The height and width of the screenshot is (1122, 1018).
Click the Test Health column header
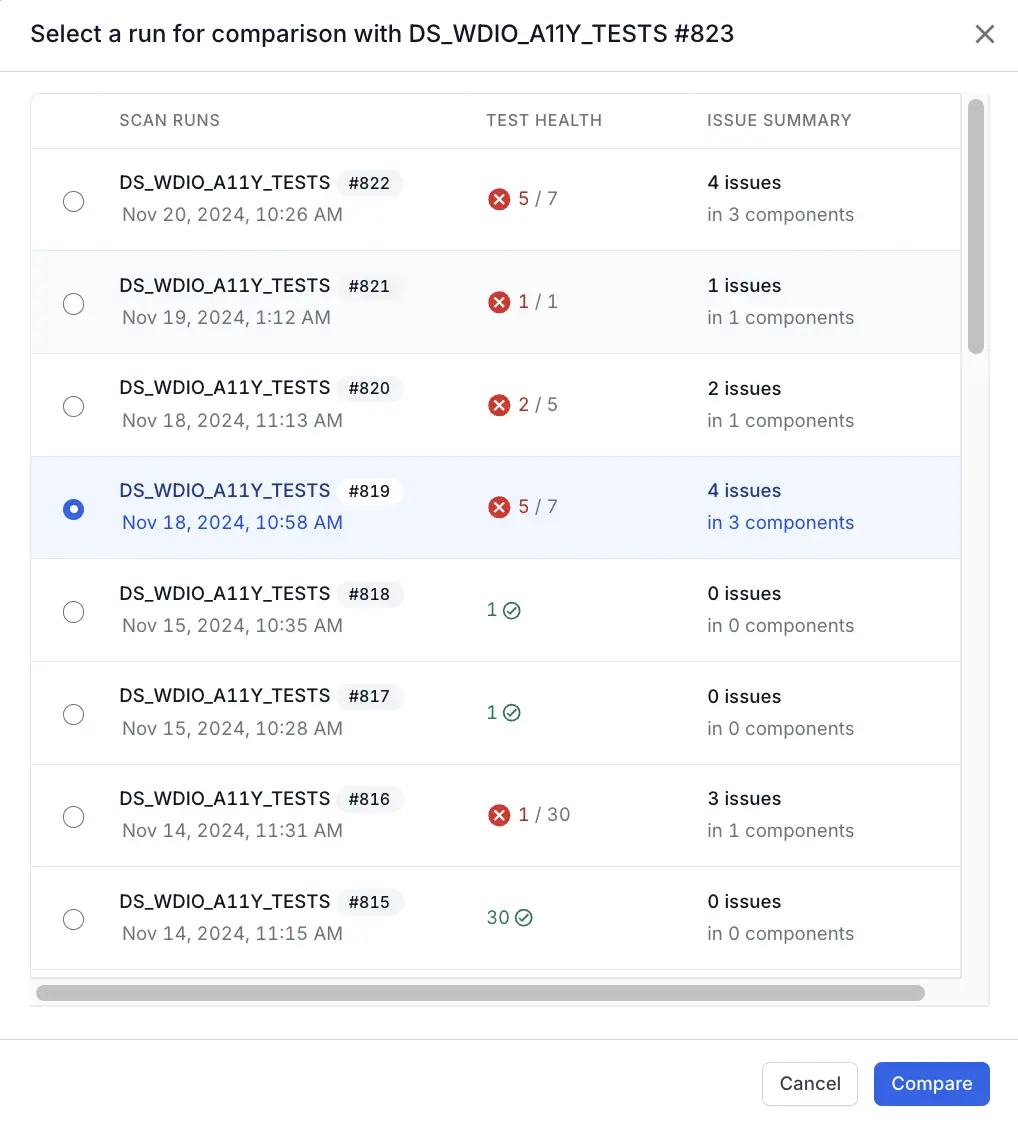point(544,120)
